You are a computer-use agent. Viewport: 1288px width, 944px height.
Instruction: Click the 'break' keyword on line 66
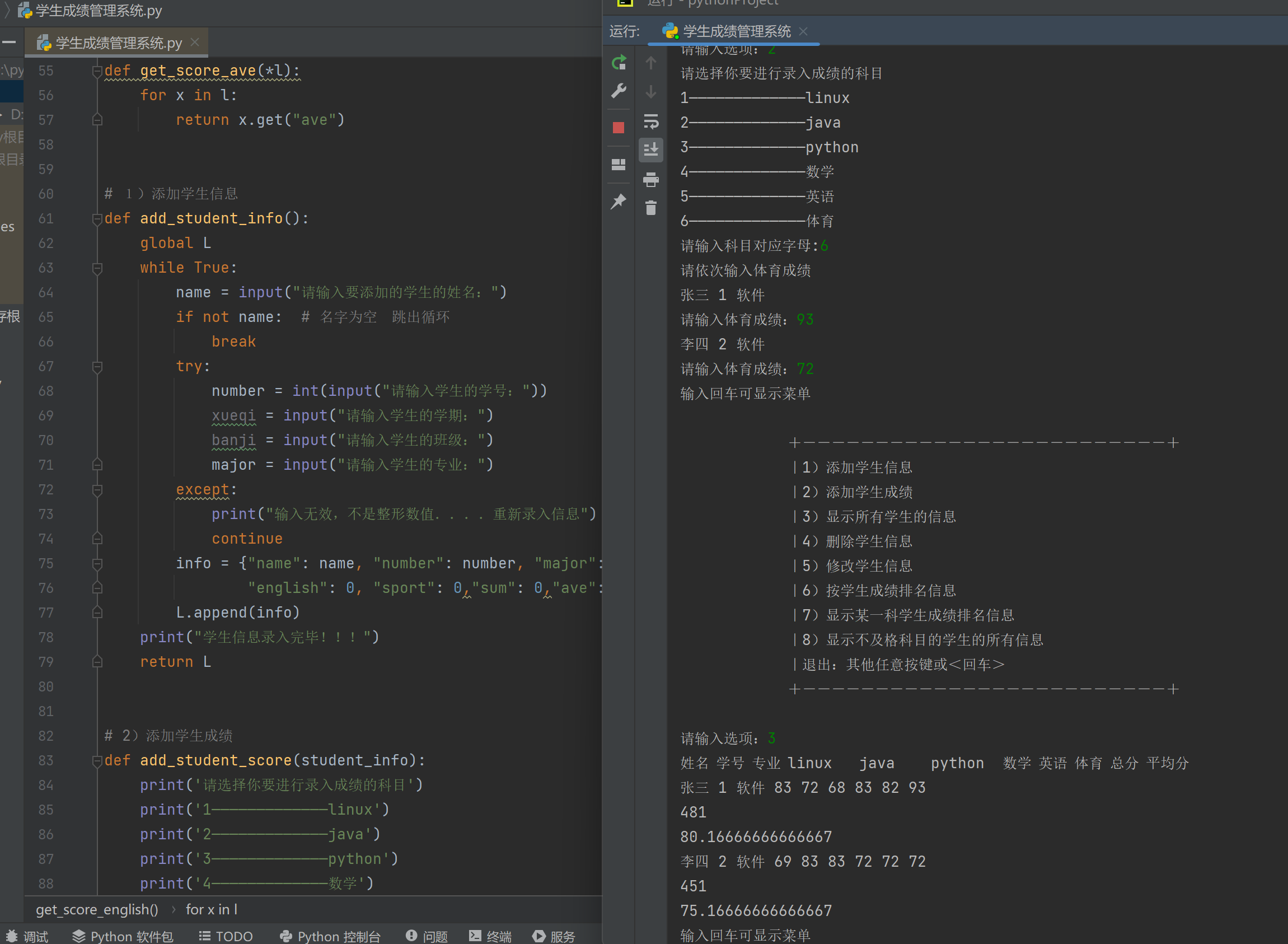233,342
